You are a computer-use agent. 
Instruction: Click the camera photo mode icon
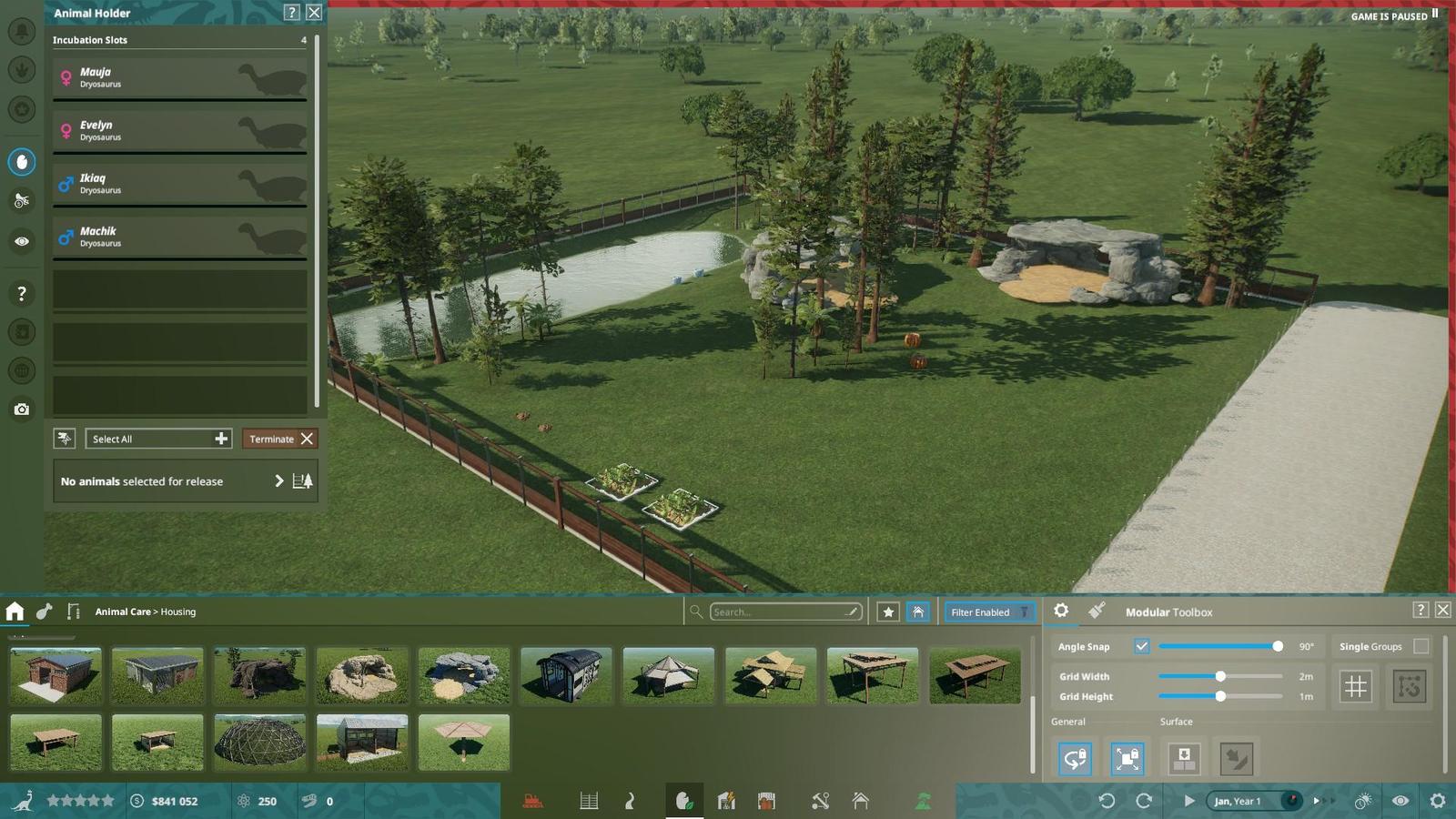[22, 409]
